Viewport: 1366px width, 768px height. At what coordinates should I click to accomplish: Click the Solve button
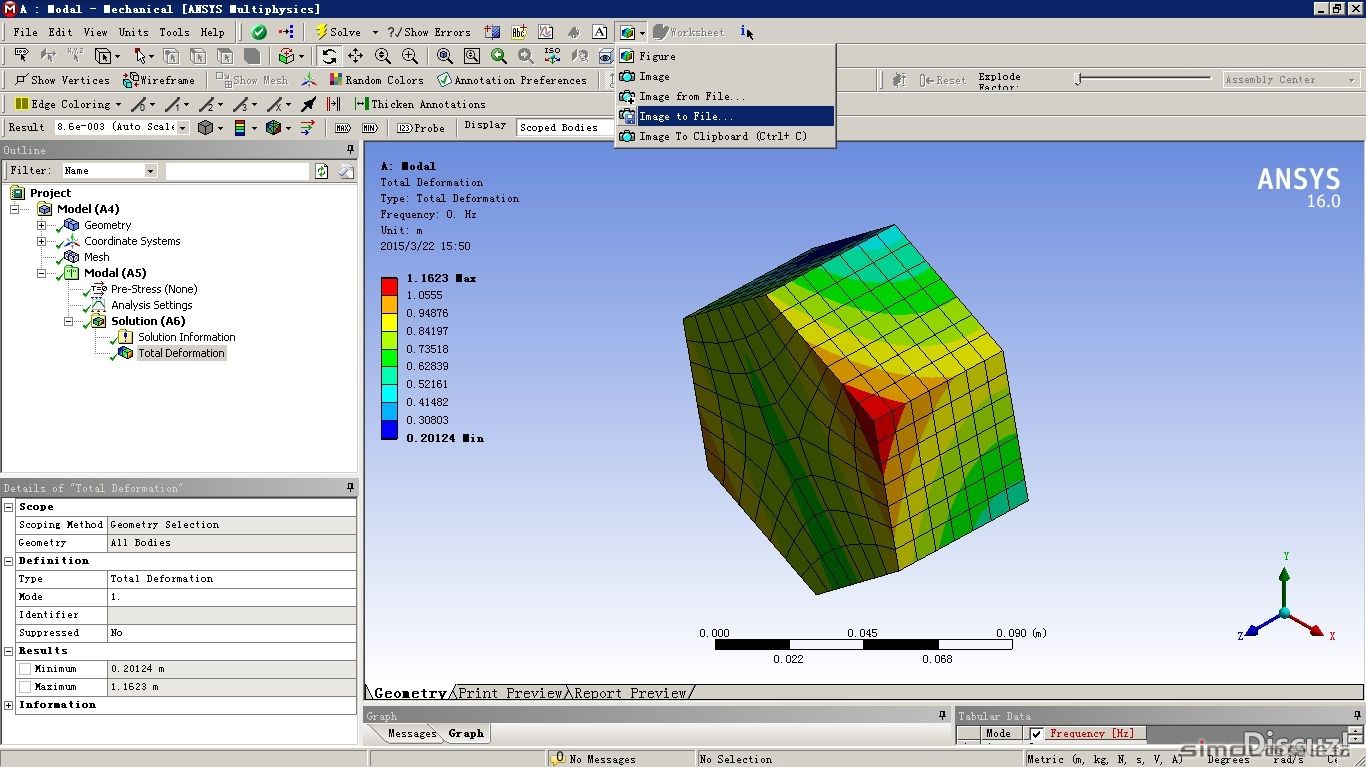[338, 32]
